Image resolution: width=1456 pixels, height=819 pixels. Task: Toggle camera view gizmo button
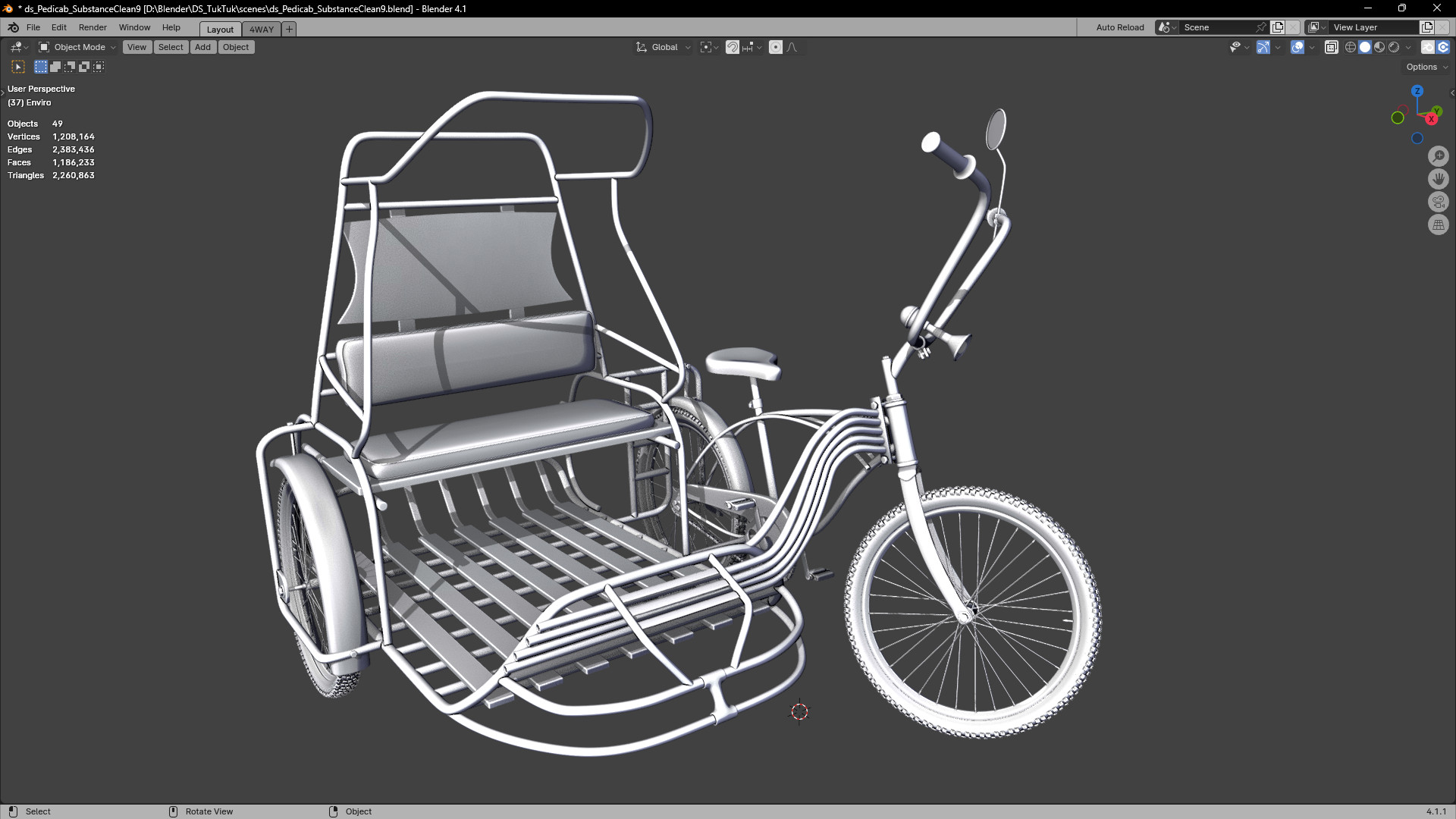[1439, 202]
